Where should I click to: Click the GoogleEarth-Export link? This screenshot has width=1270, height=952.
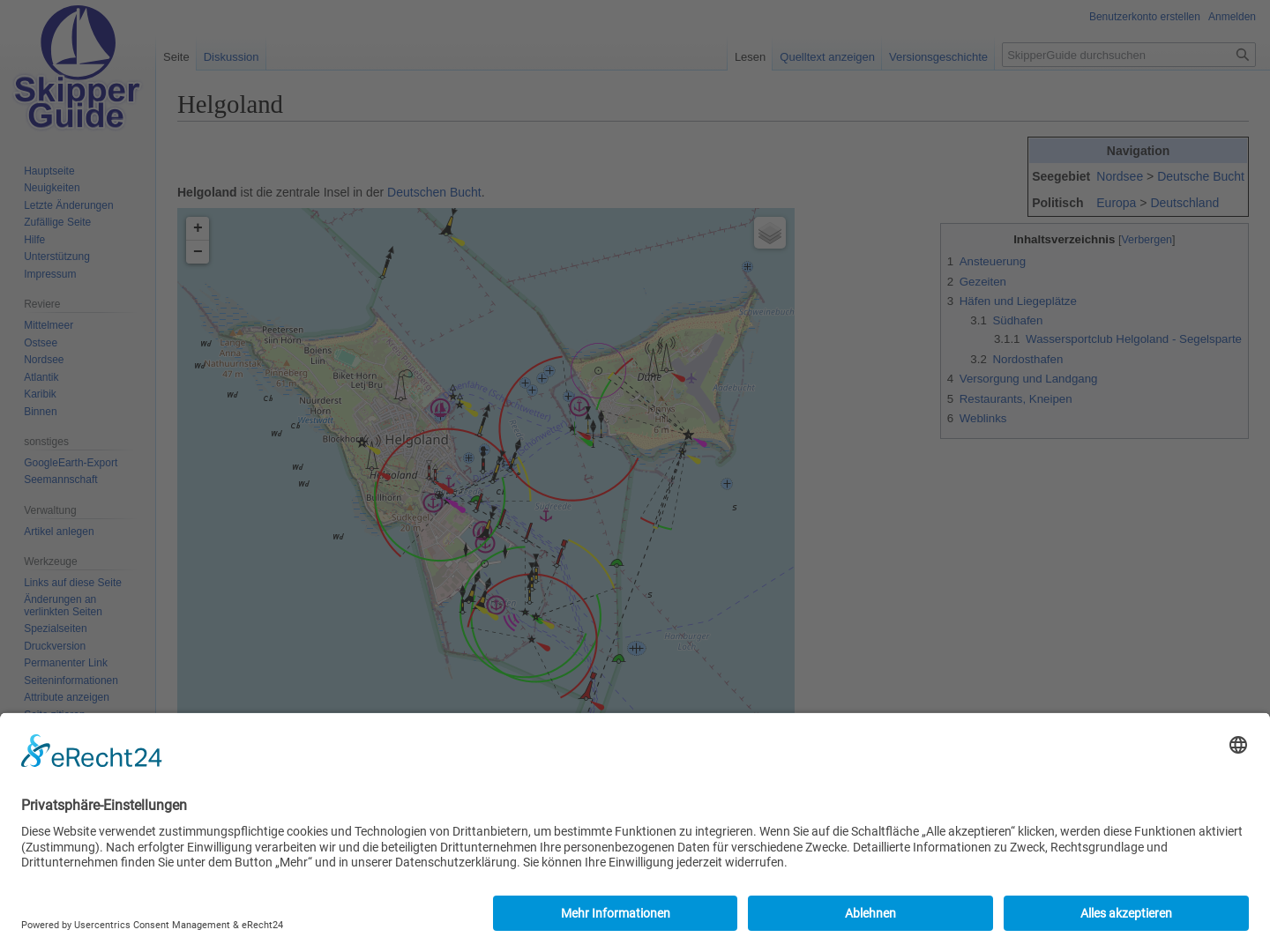[71, 463]
